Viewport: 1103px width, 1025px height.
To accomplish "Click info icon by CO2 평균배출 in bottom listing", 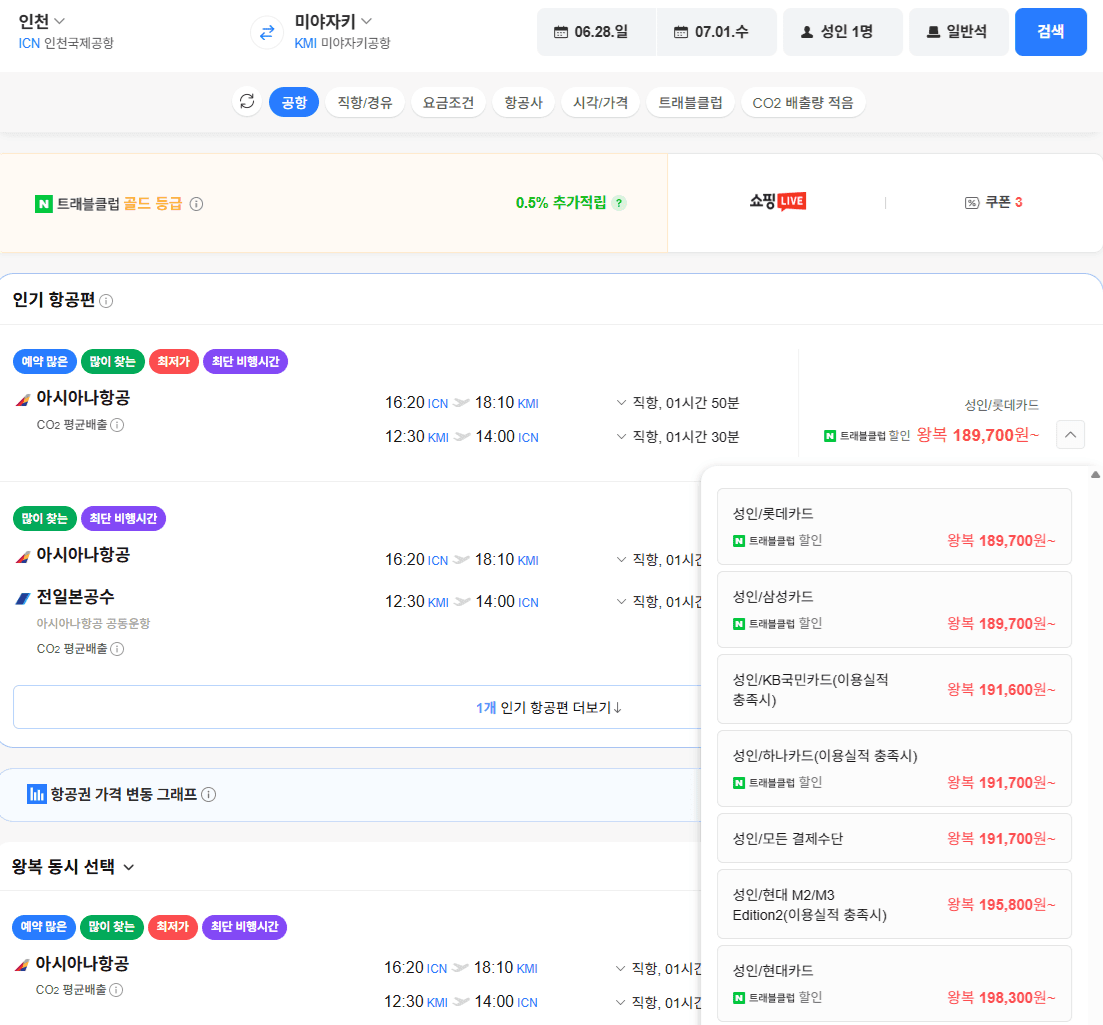I will click(117, 990).
